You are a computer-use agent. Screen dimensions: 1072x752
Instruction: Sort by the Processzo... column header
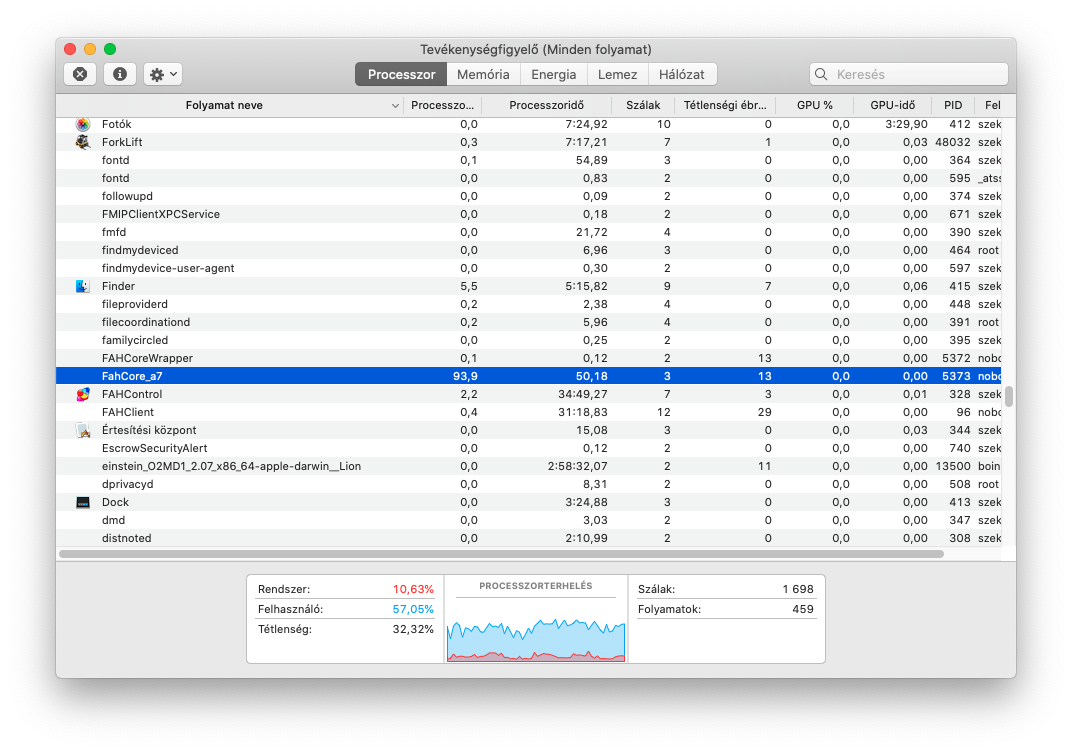click(x=442, y=105)
